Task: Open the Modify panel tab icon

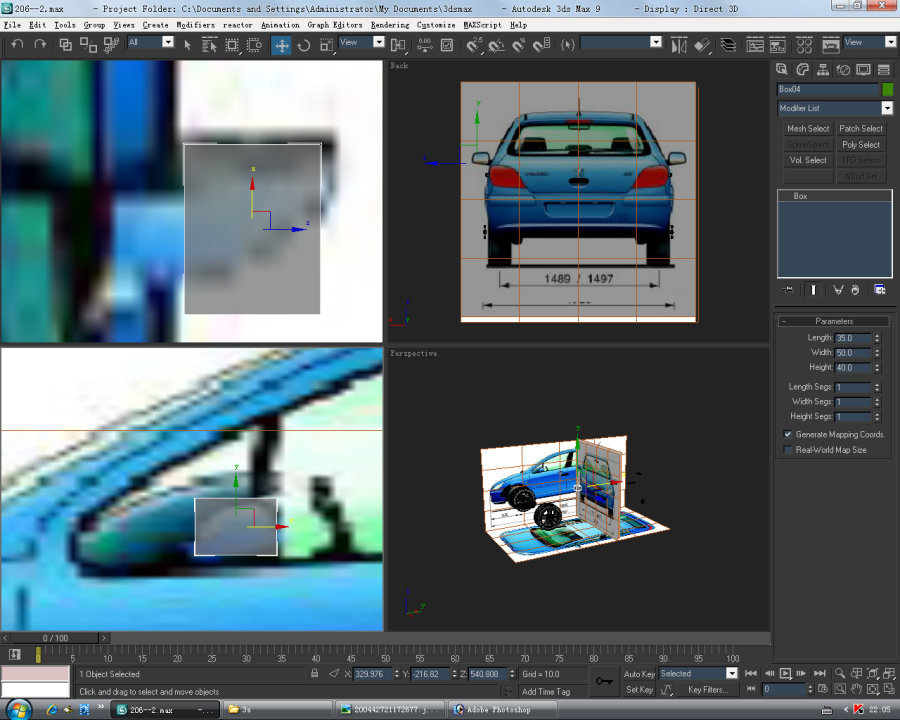Action: coord(802,69)
